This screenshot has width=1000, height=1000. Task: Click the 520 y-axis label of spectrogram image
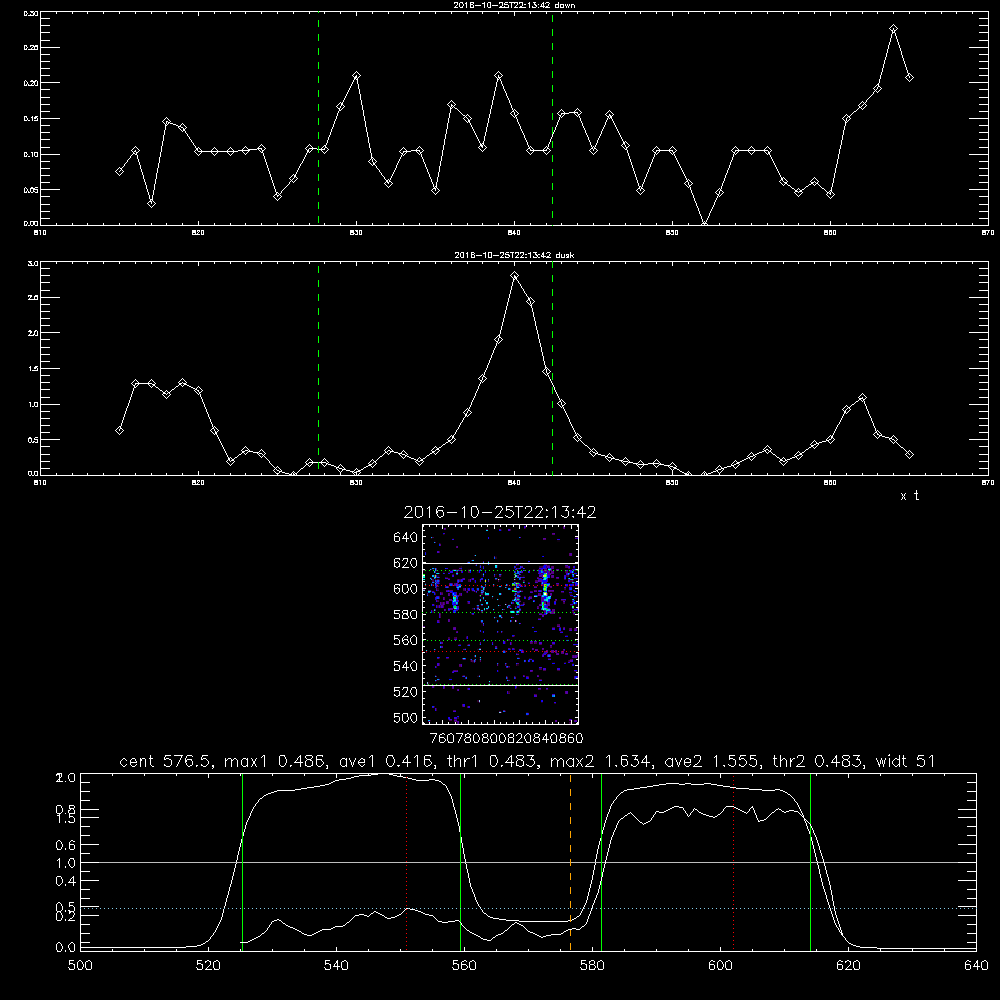tap(406, 692)
